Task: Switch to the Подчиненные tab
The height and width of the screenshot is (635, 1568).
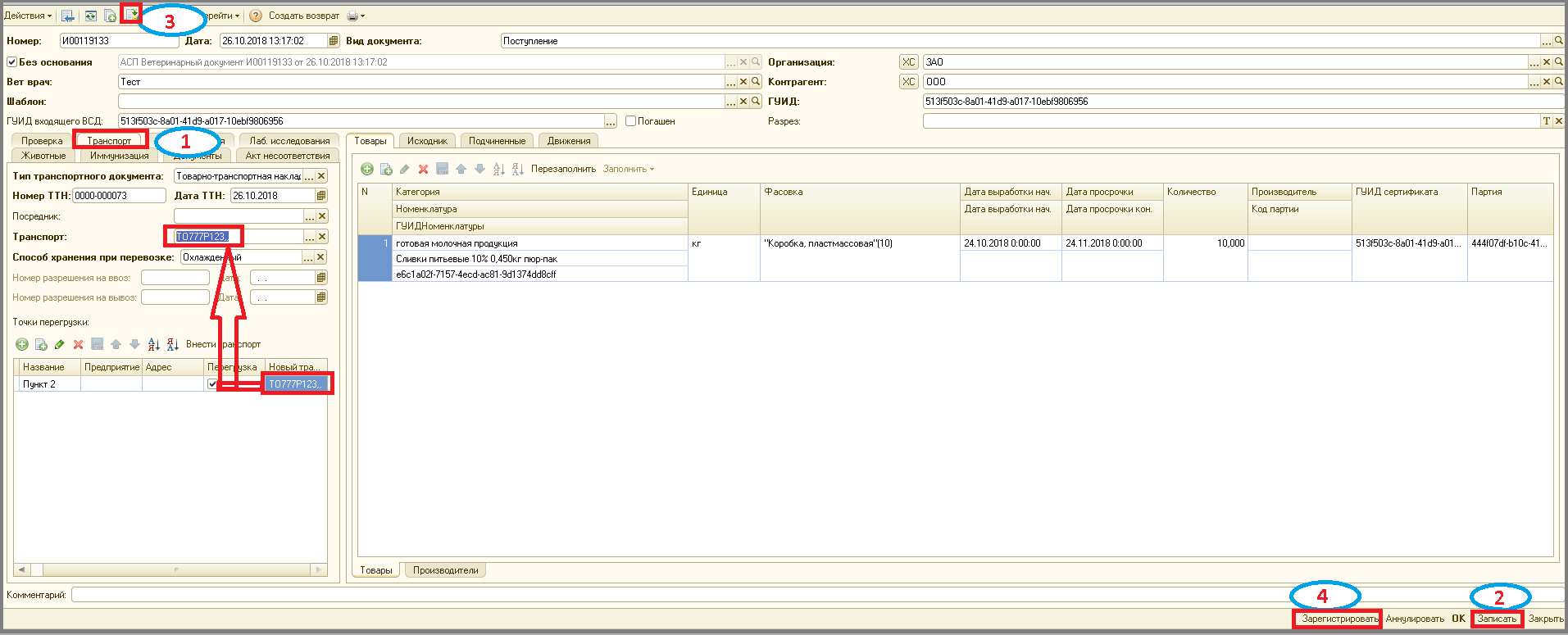Action: click(x=497, y=141)
